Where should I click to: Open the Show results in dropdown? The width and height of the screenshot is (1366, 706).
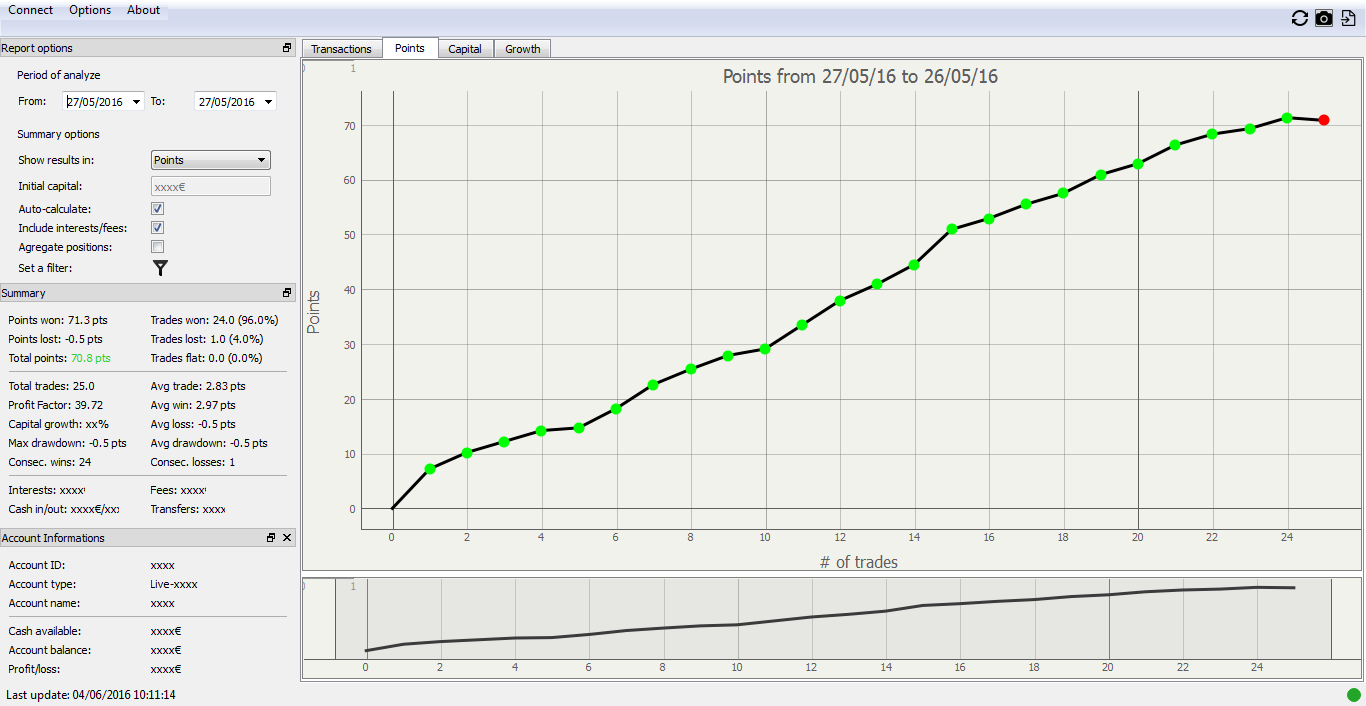[x=211, y=160]
